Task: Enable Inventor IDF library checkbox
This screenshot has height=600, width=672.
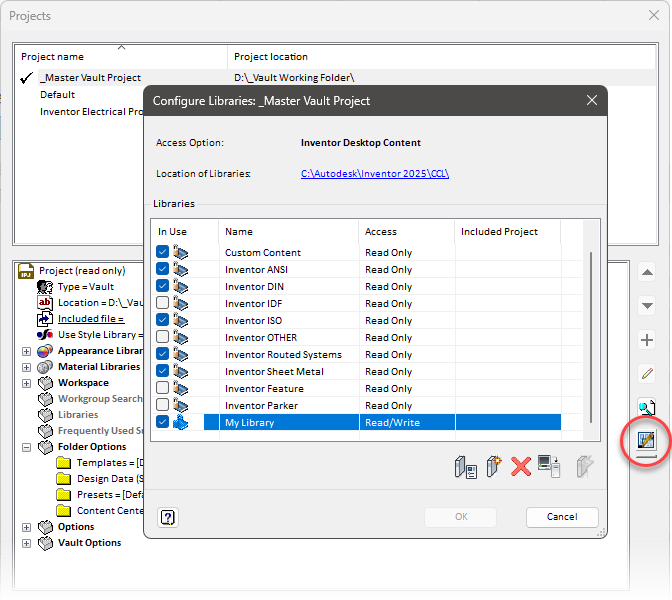Action: click(x=162, y=303)
